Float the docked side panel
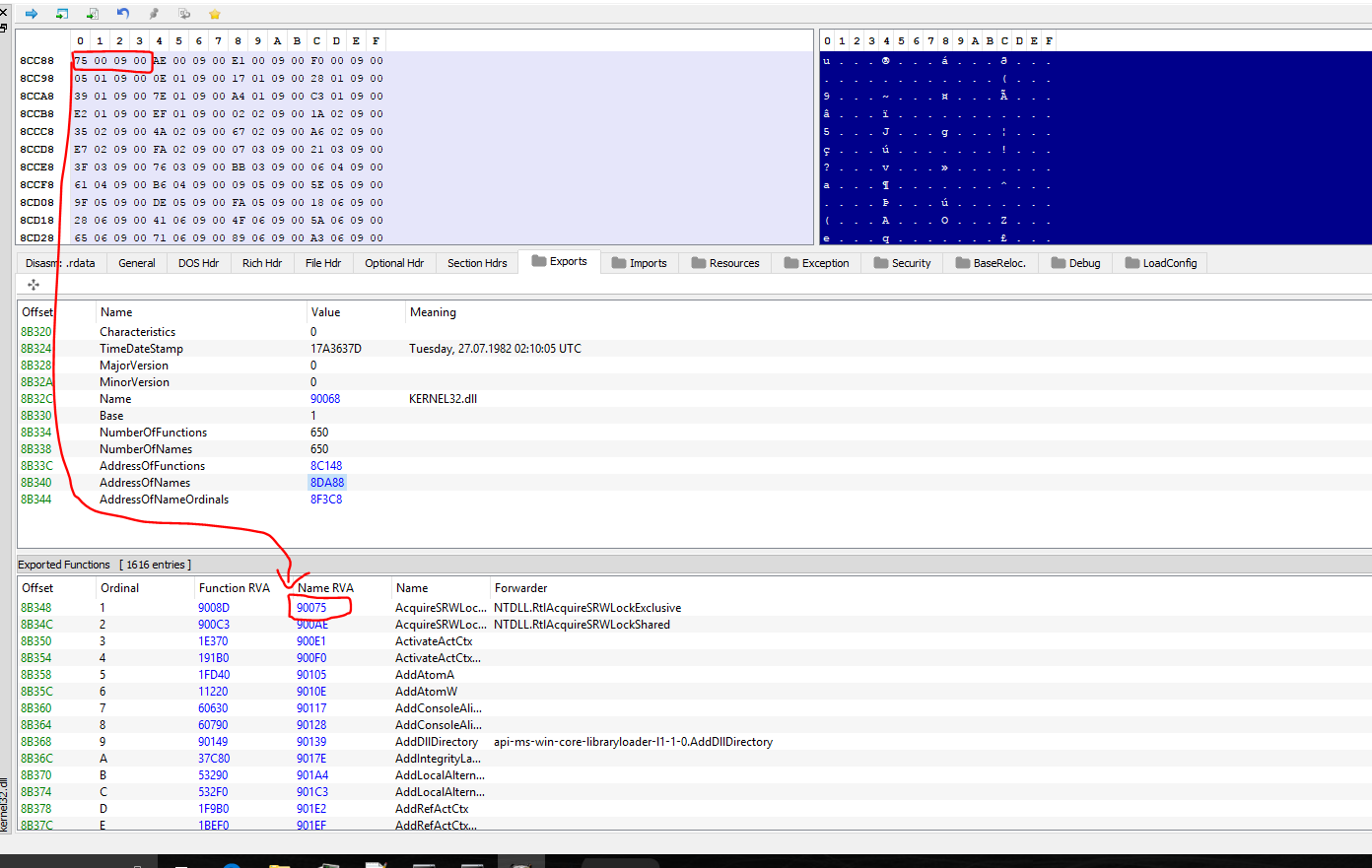1372x868 pixels. coord(4,27)
